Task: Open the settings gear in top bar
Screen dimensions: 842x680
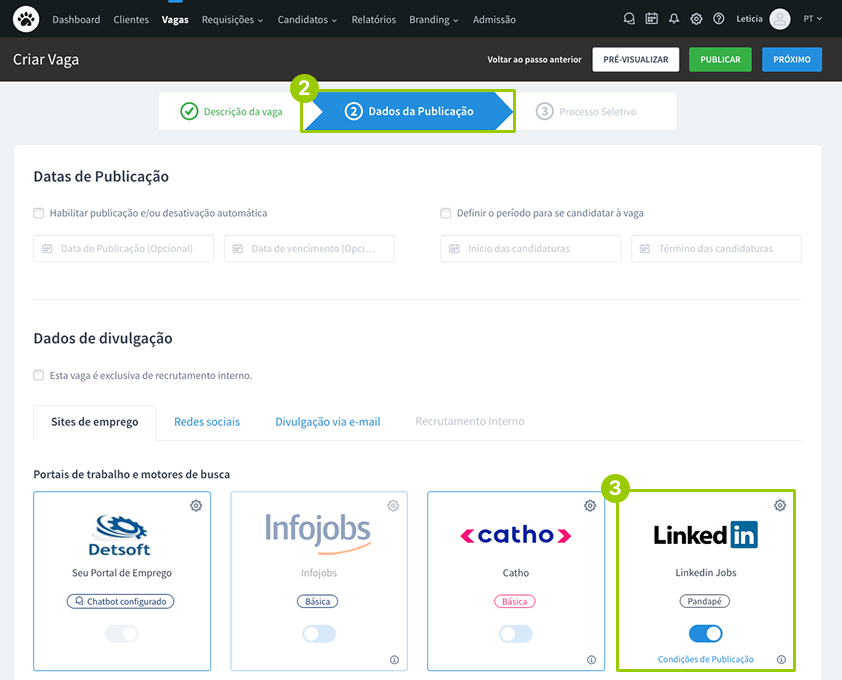Action: tap(696, 19)
